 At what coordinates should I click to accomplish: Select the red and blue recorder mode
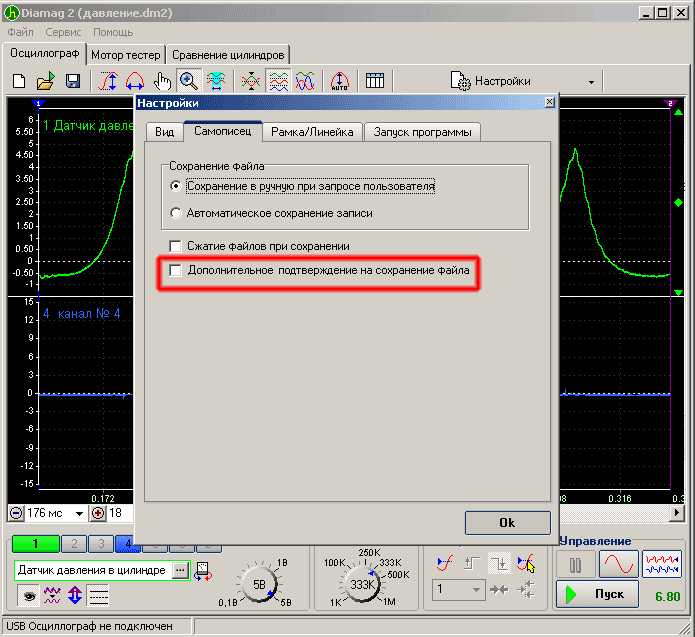662,564
